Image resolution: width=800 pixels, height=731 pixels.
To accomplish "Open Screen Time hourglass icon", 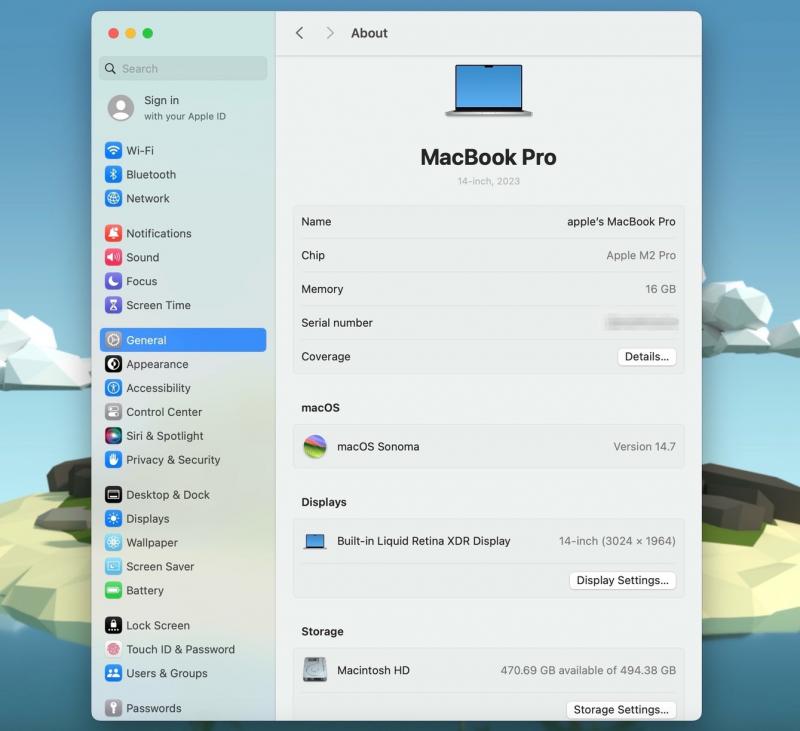I will click(114, 306).
